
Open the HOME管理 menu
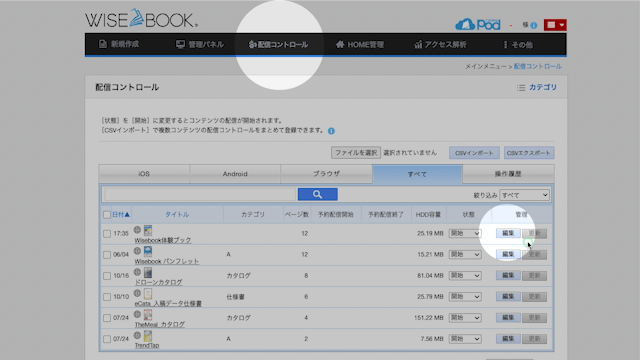(360, 44)
